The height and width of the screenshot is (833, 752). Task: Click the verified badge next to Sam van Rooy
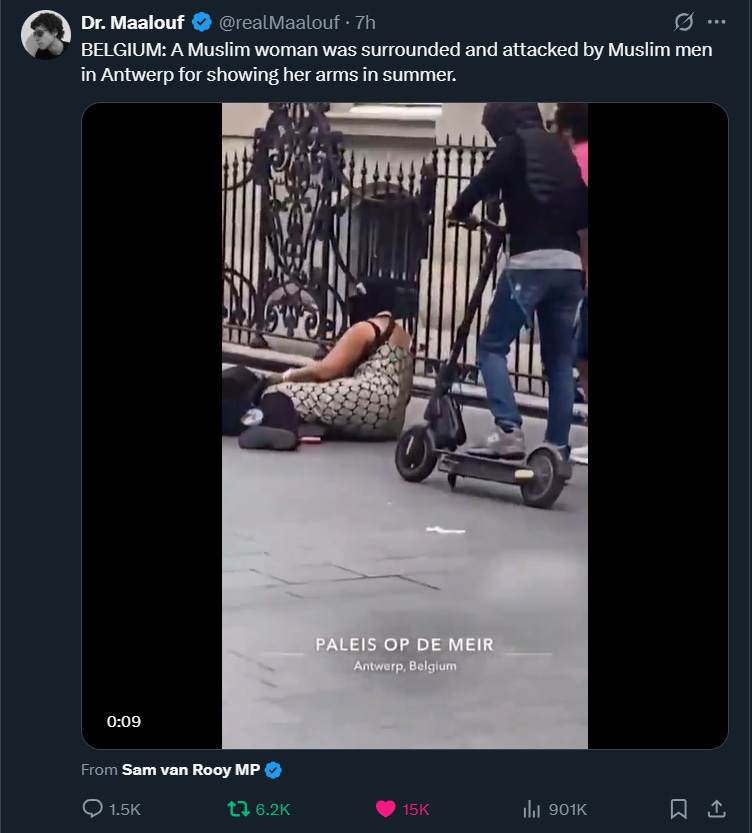click(273, 770)
